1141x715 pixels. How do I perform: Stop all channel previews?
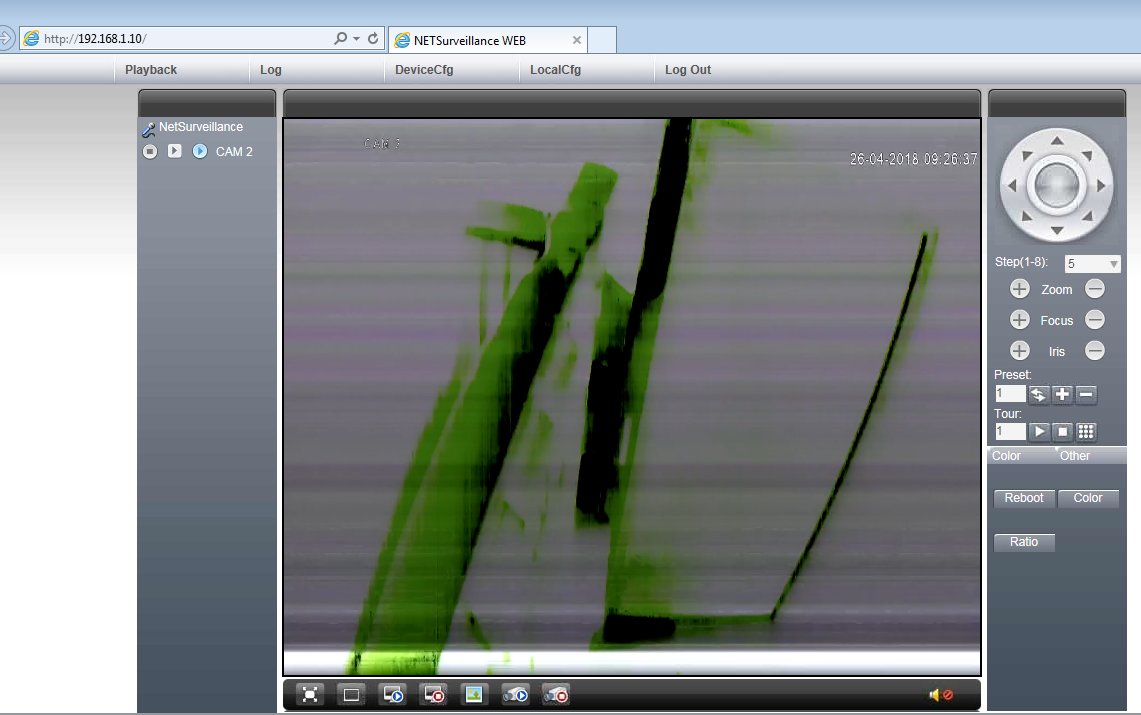[x=433, y=694]
